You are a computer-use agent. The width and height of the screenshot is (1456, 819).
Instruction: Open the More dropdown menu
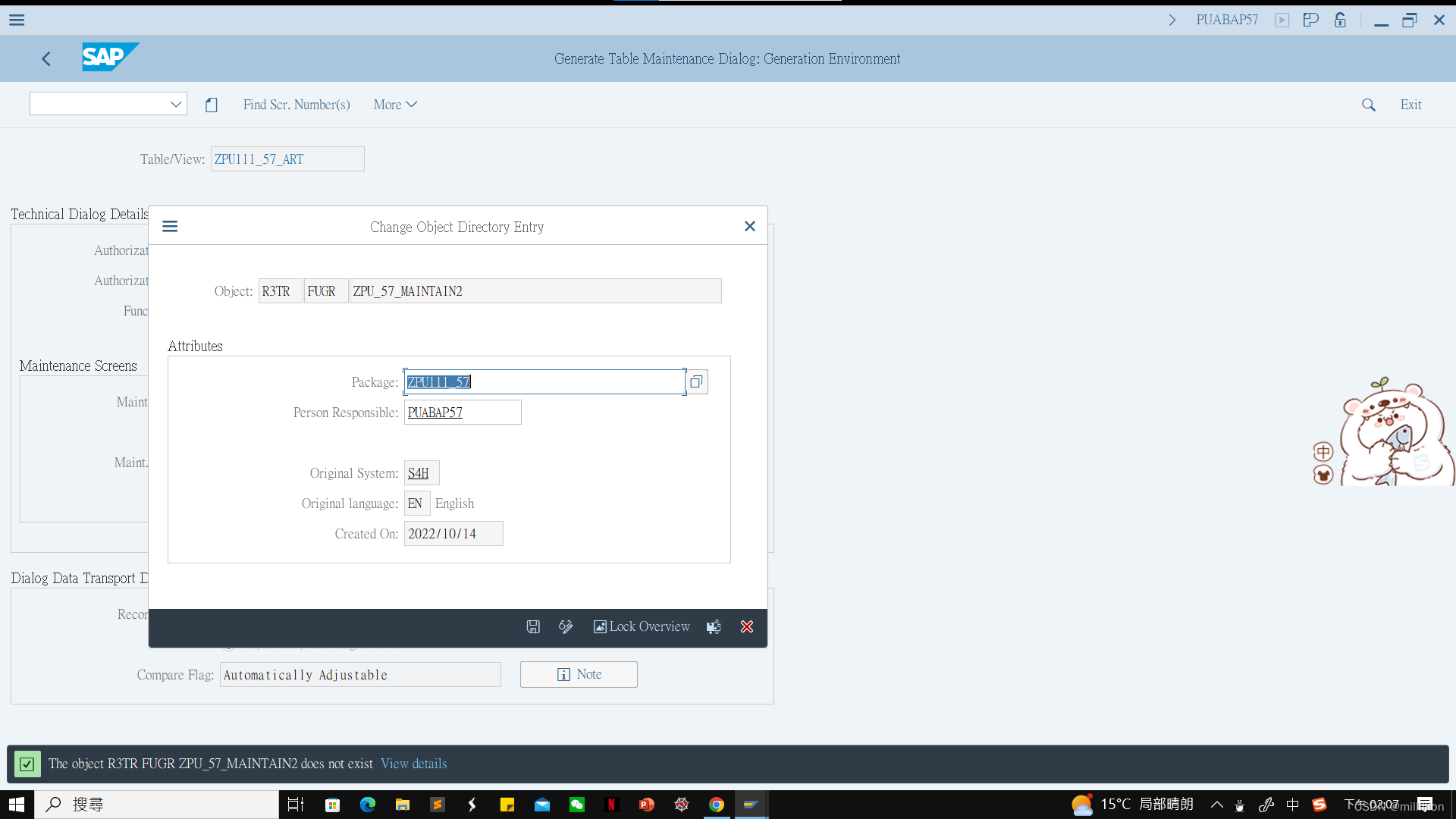click(x=395, y=105)
